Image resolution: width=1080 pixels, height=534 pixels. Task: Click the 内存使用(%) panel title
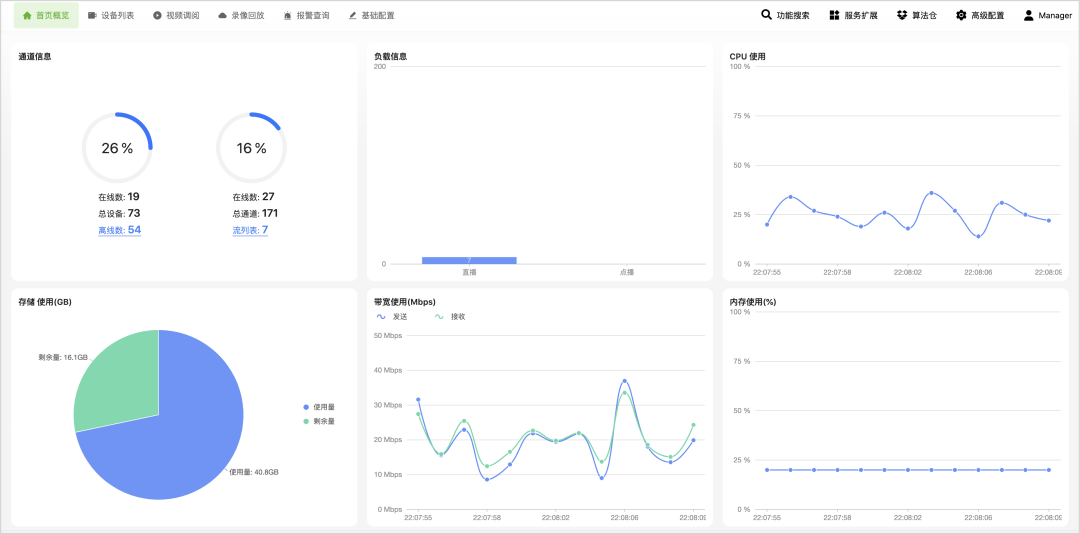point(753,302)
